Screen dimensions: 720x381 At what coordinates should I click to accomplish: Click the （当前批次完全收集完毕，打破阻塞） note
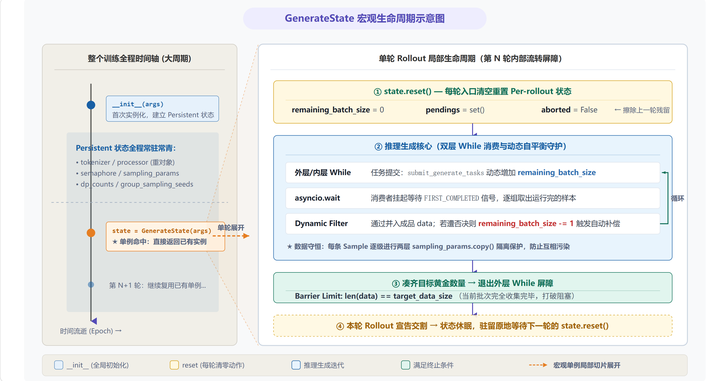(x=516, y=296)
